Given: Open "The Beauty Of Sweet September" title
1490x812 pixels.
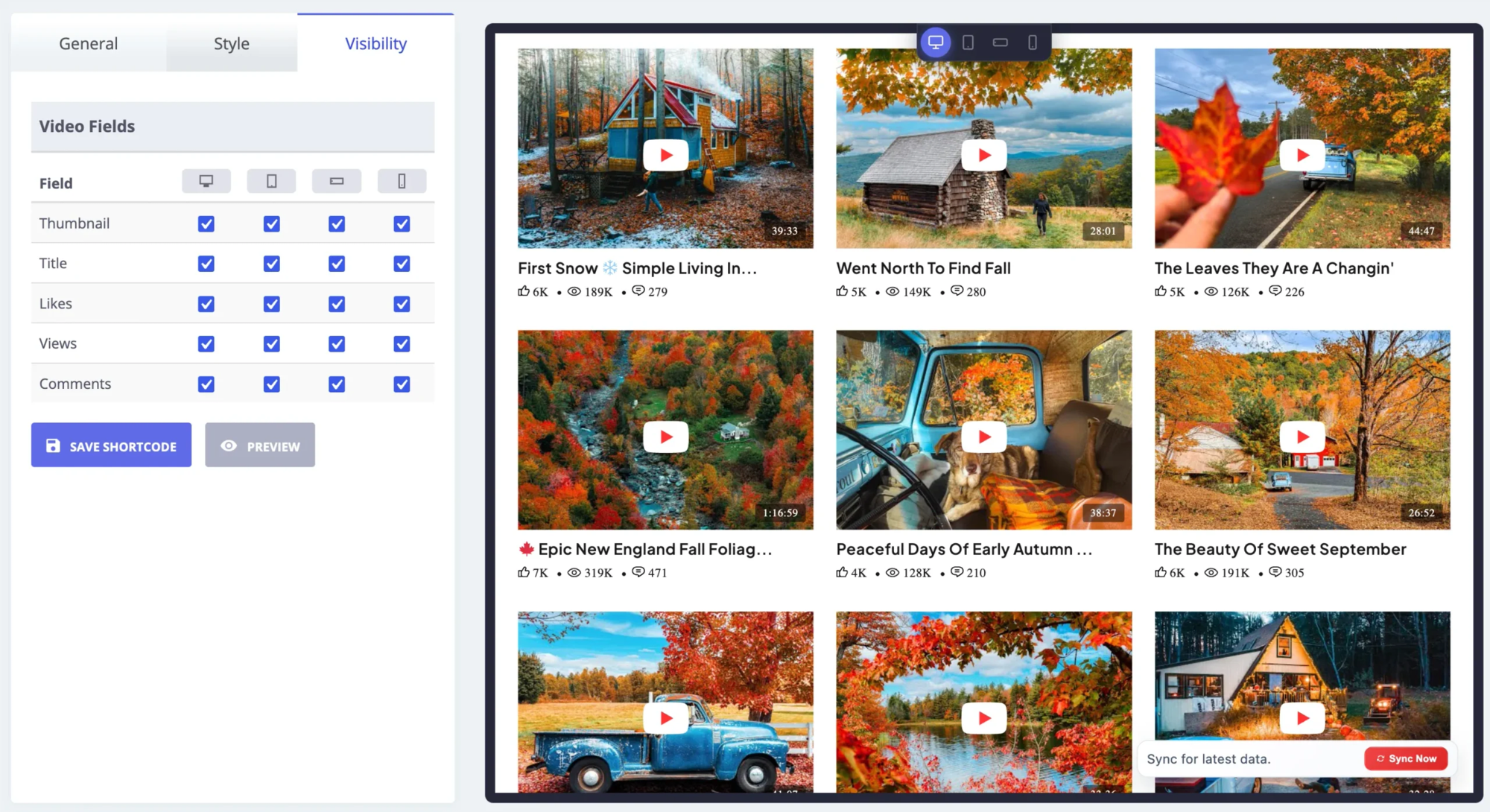Looking at the screenshot, I should coord(1281,549).
